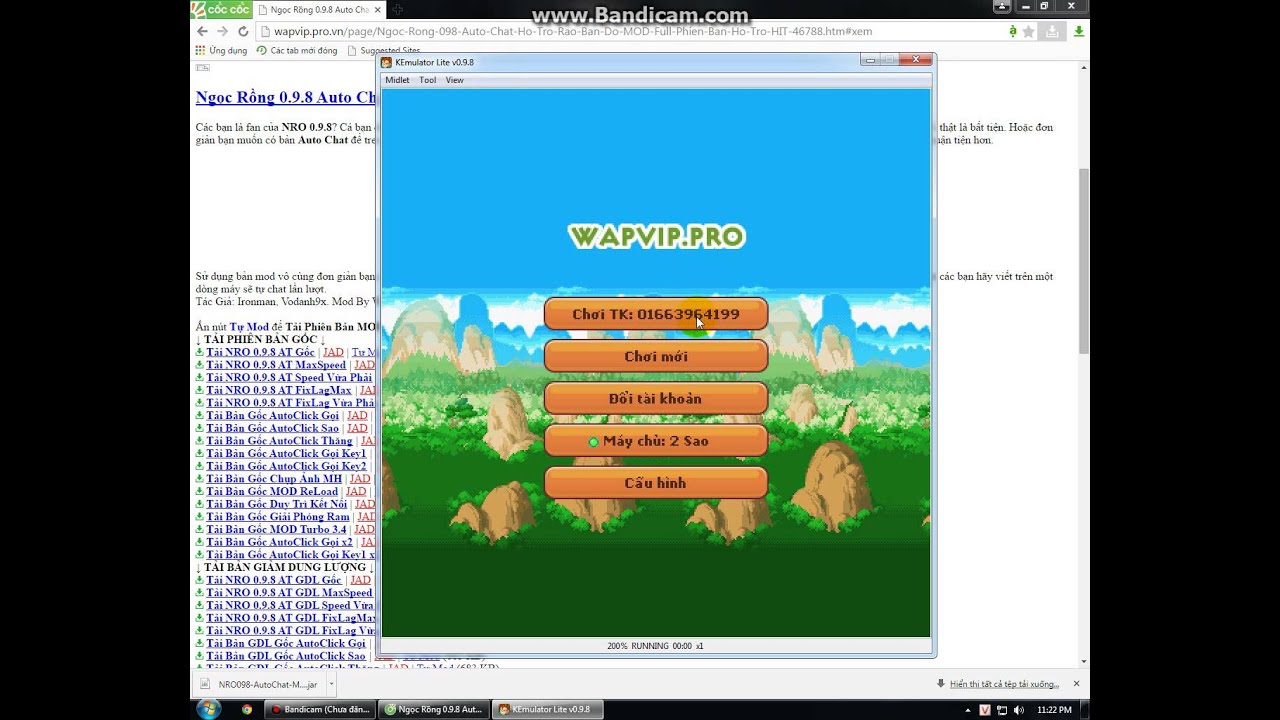This screenshot has height=720, width=1280.
Task: Click the red V tray icon
Action: [x=985, y=710]
